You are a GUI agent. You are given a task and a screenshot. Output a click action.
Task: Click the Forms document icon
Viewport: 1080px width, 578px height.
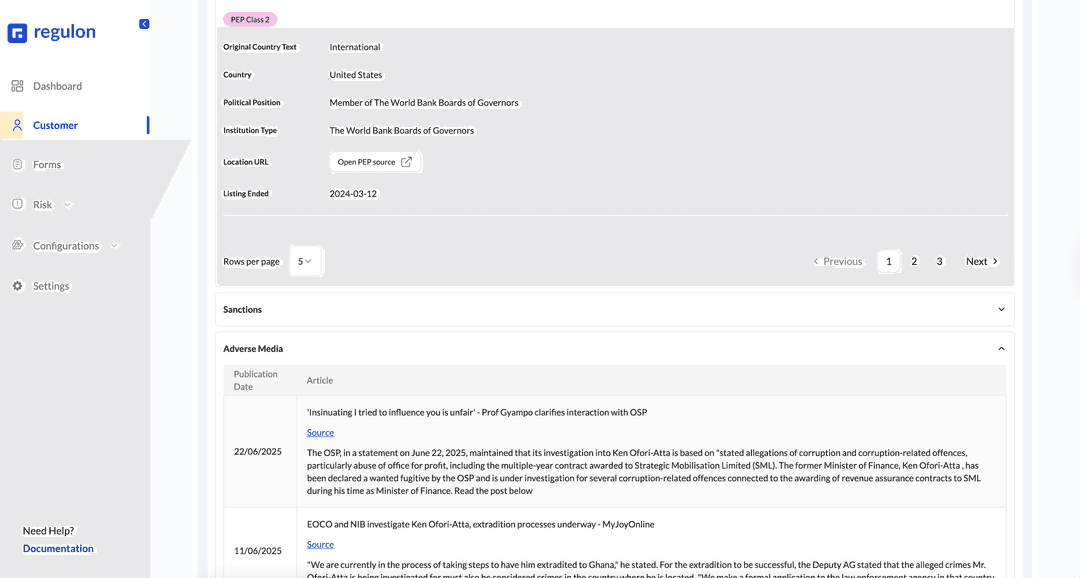(x=17, y=164)
